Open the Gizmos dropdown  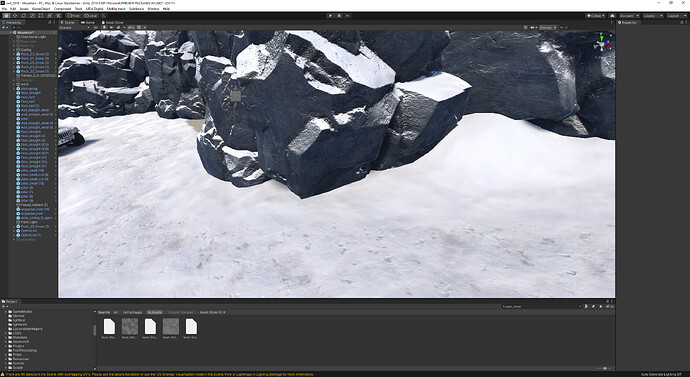(547, 27)
